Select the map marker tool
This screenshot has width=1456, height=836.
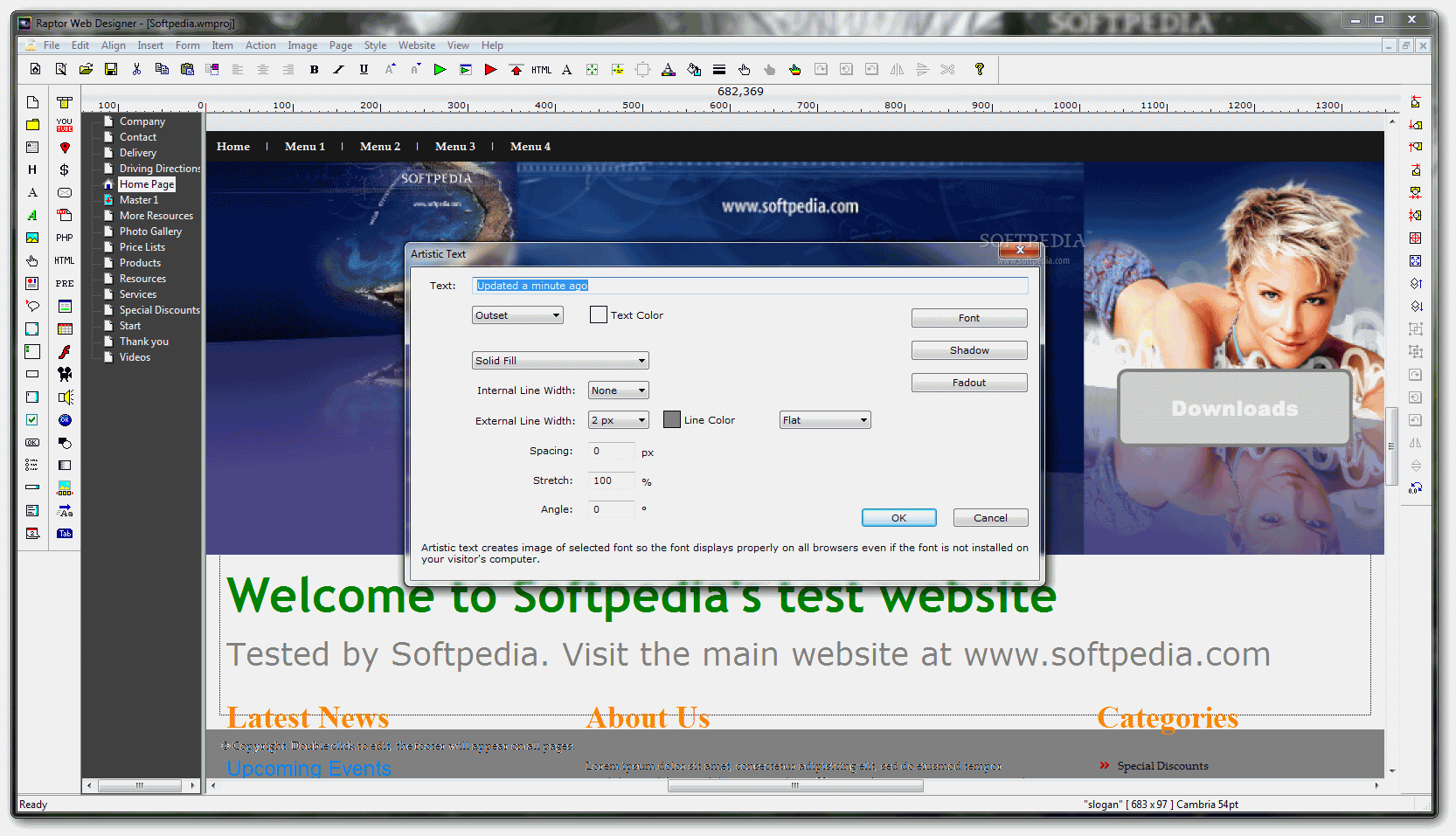[x=65, y=148]
